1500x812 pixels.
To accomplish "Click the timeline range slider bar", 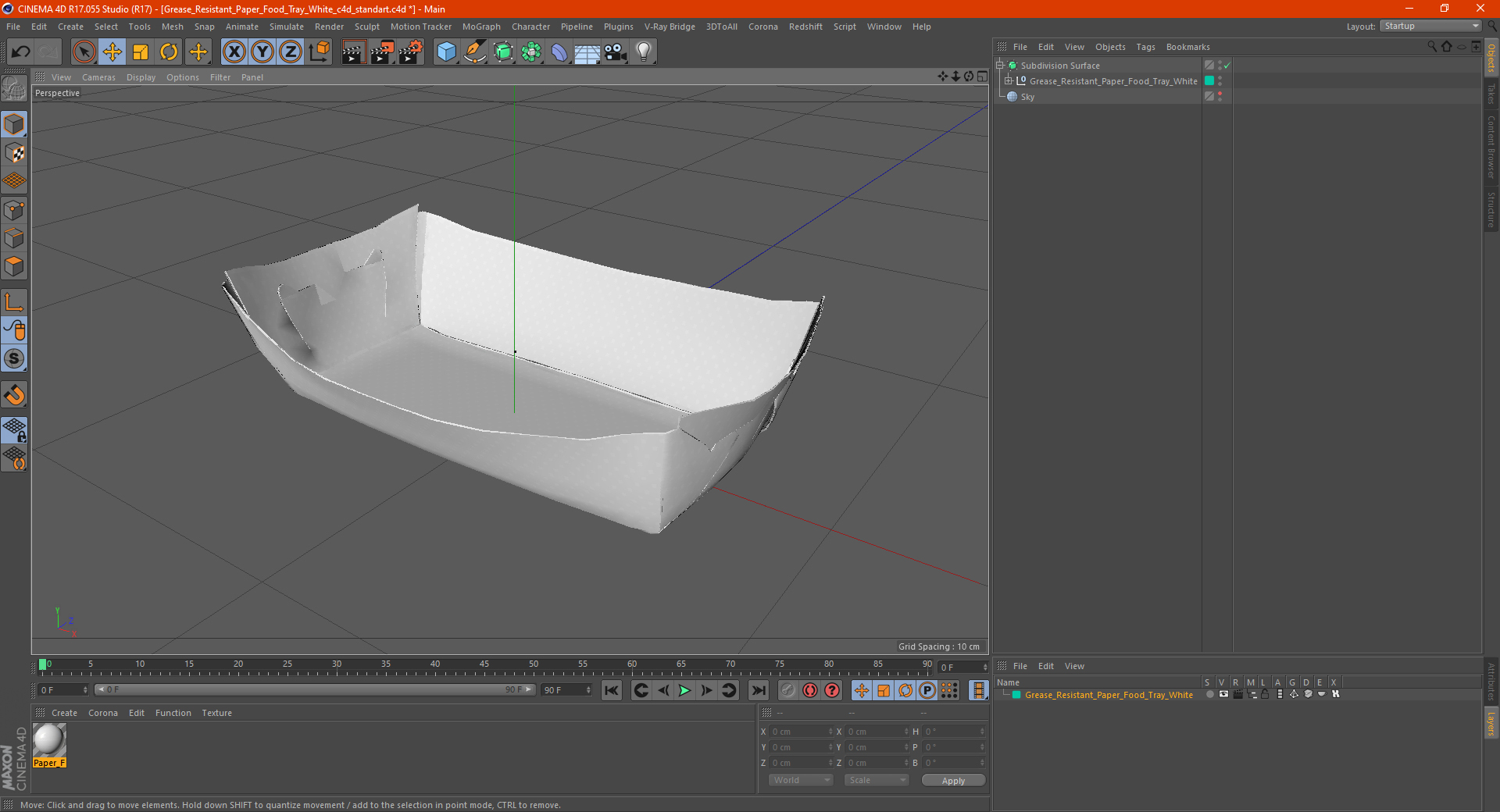I will click(314, 689).
